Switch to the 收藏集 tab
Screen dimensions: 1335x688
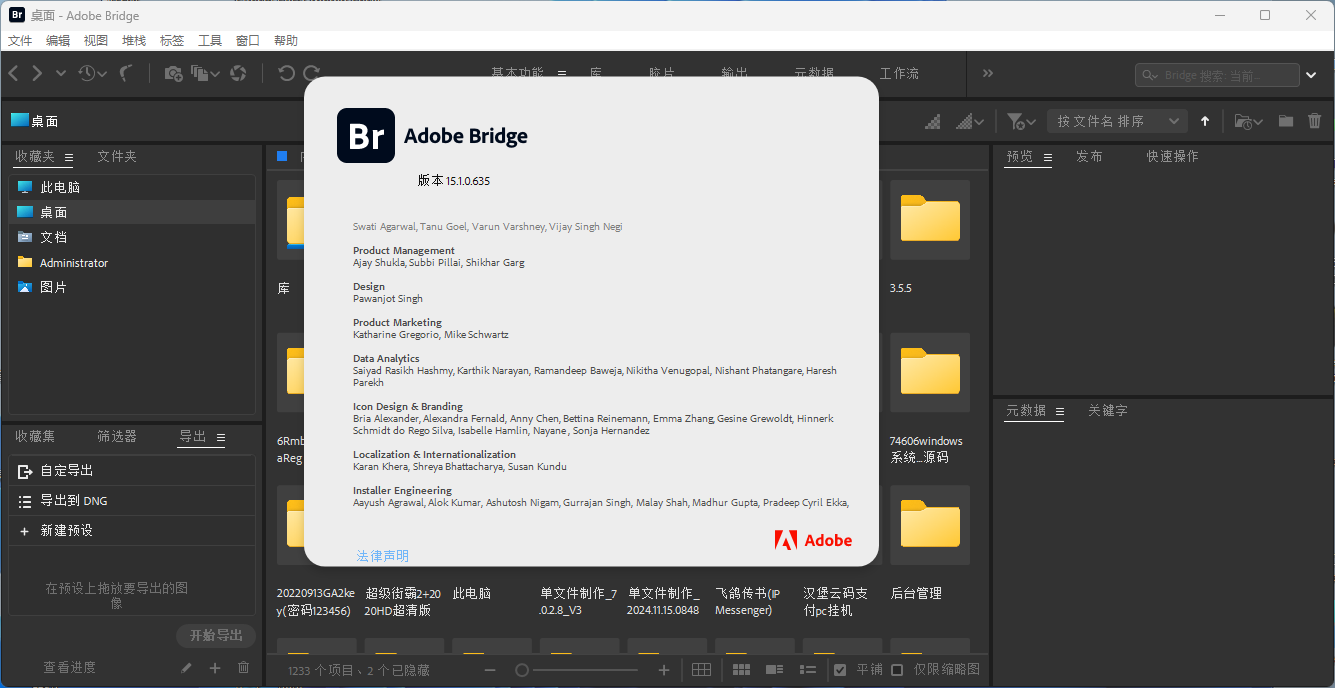(35, 436)
